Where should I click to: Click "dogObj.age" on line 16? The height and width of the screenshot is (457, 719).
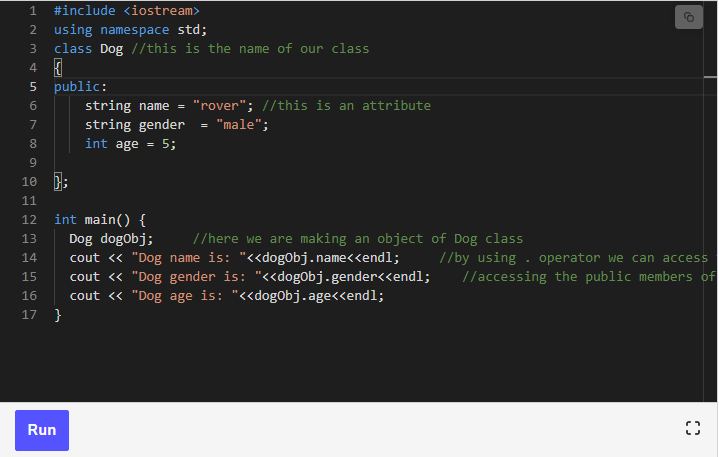pos(293,296)
